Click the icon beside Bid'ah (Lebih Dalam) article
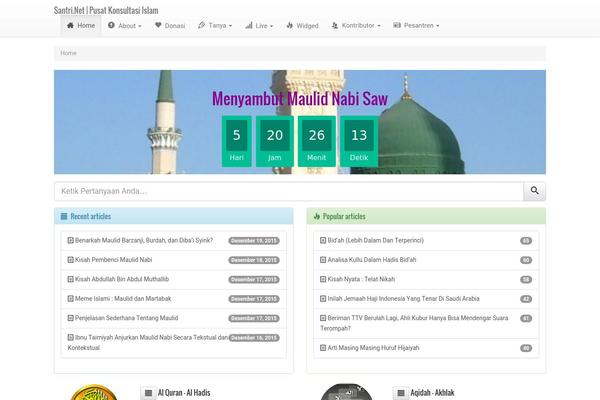Image resolution: width=600 pixels, height=400 pixels. pos(323,240)
